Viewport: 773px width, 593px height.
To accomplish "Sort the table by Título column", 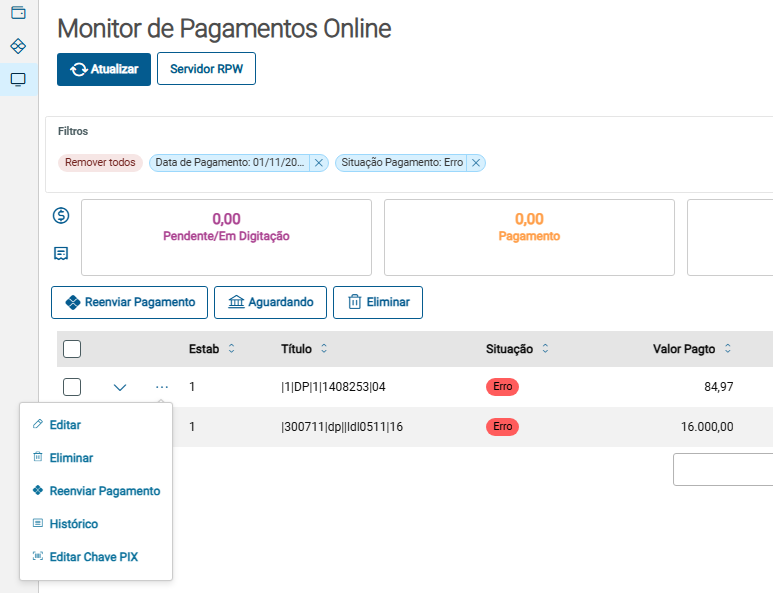I will coord(324,349).
